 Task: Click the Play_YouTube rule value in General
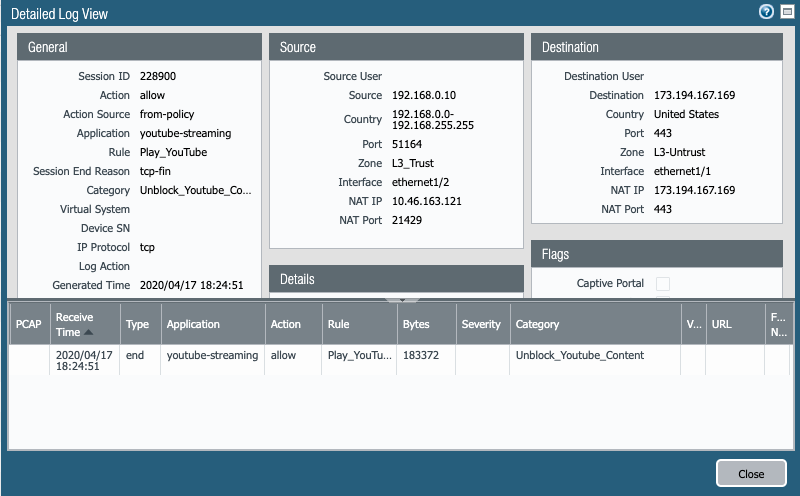(173, 152)
